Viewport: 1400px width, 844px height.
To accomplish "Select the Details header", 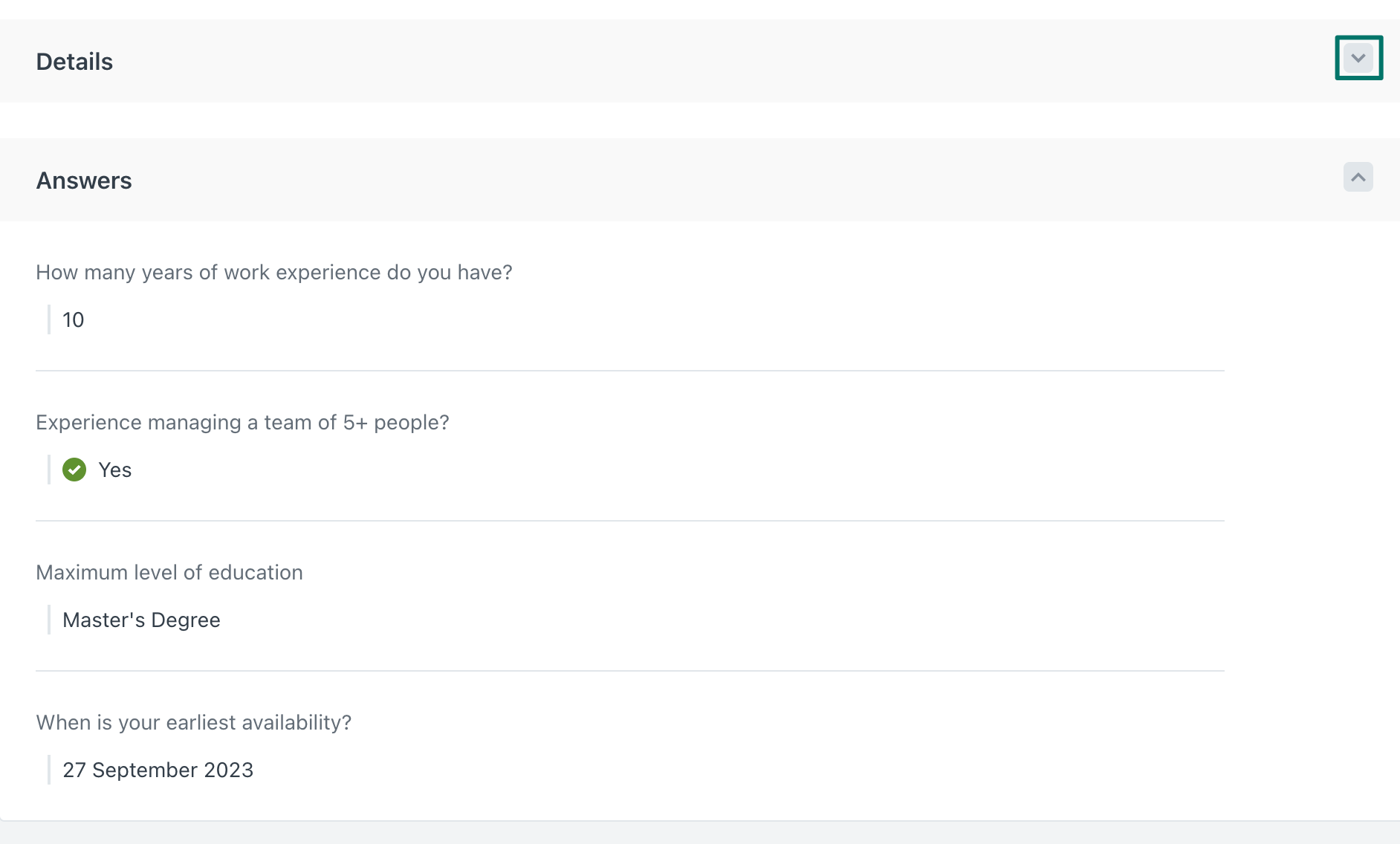I will [74, 61].
